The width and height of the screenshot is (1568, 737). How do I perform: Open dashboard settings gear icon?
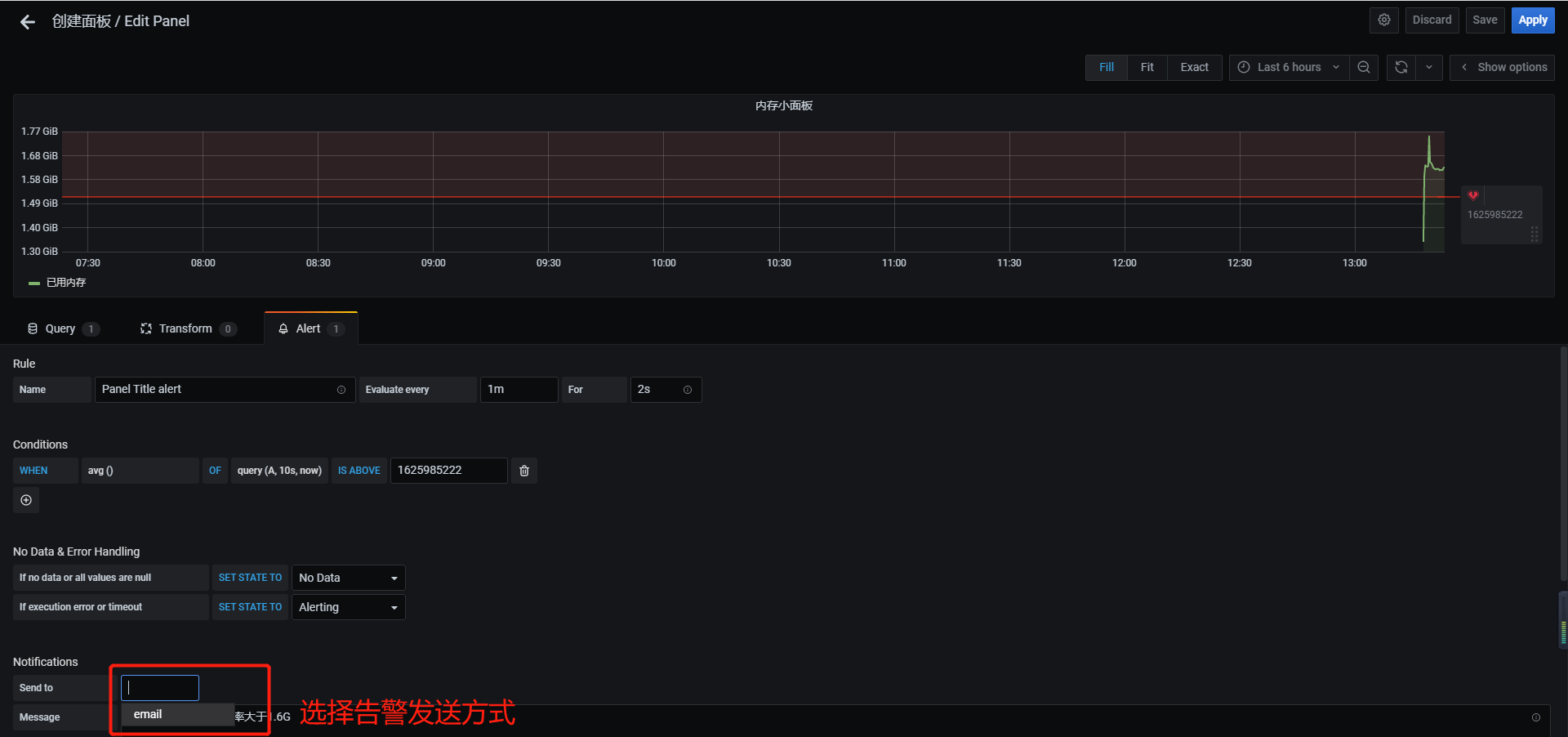1384,20
